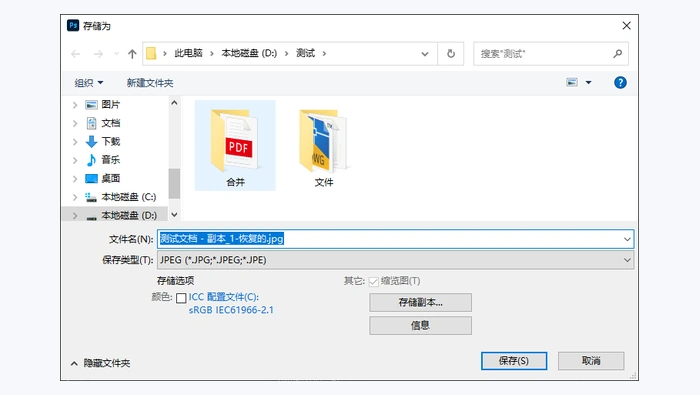Image resolution: width=700 pixels, height=395 pixels.
Task: Click the 存储副本... button
Action: (x=420, y=303)
